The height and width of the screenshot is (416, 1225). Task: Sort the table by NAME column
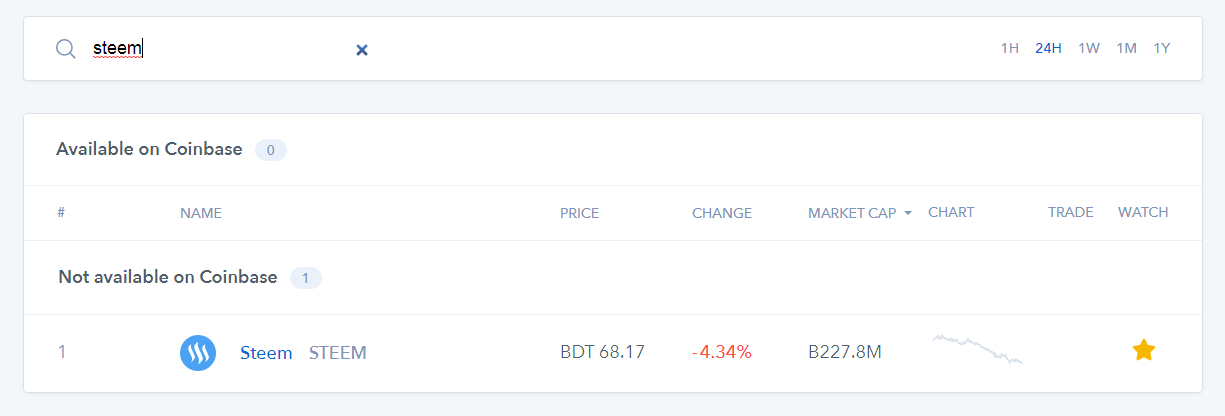point(201,213)
